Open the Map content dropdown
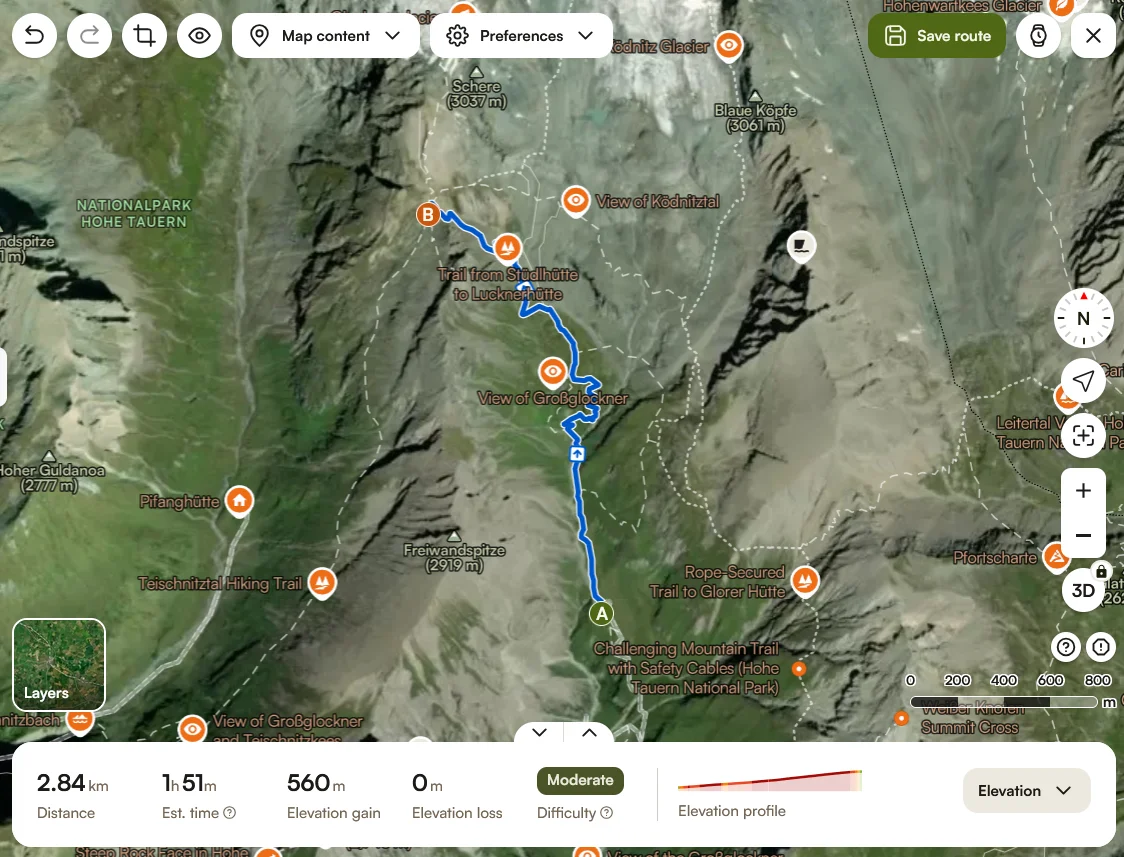1124x857 pixels. (325, 35)
